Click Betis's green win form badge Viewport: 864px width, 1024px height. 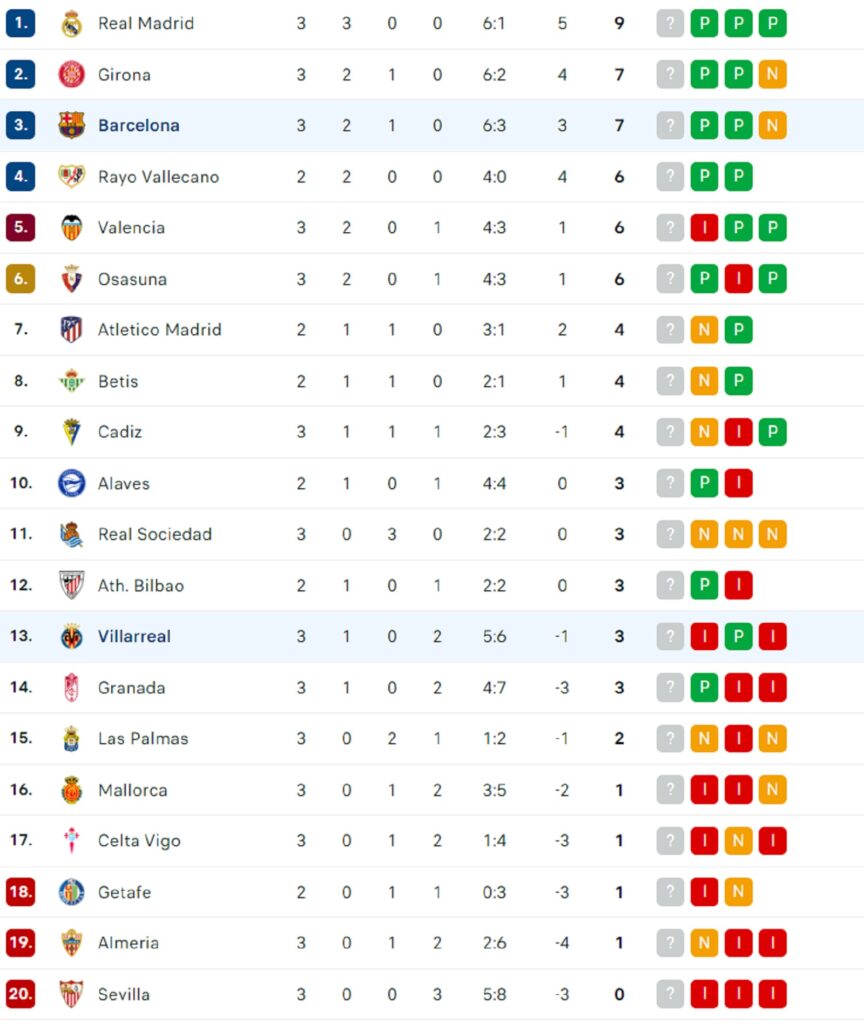pyautogui.click(x=738, y=381)
